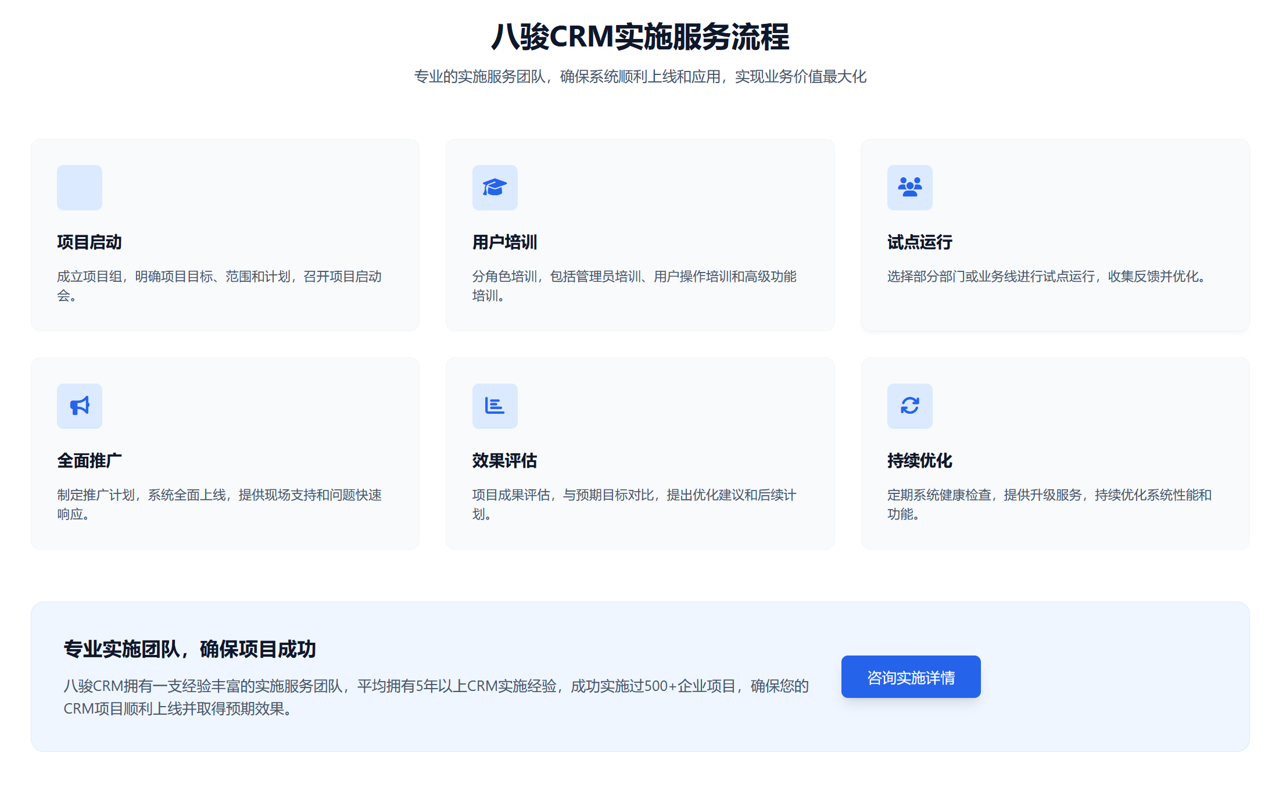The height and width of the screenshot is (788, 1279).
Task: Click the 全面推广 card heading
Action: 89,460
